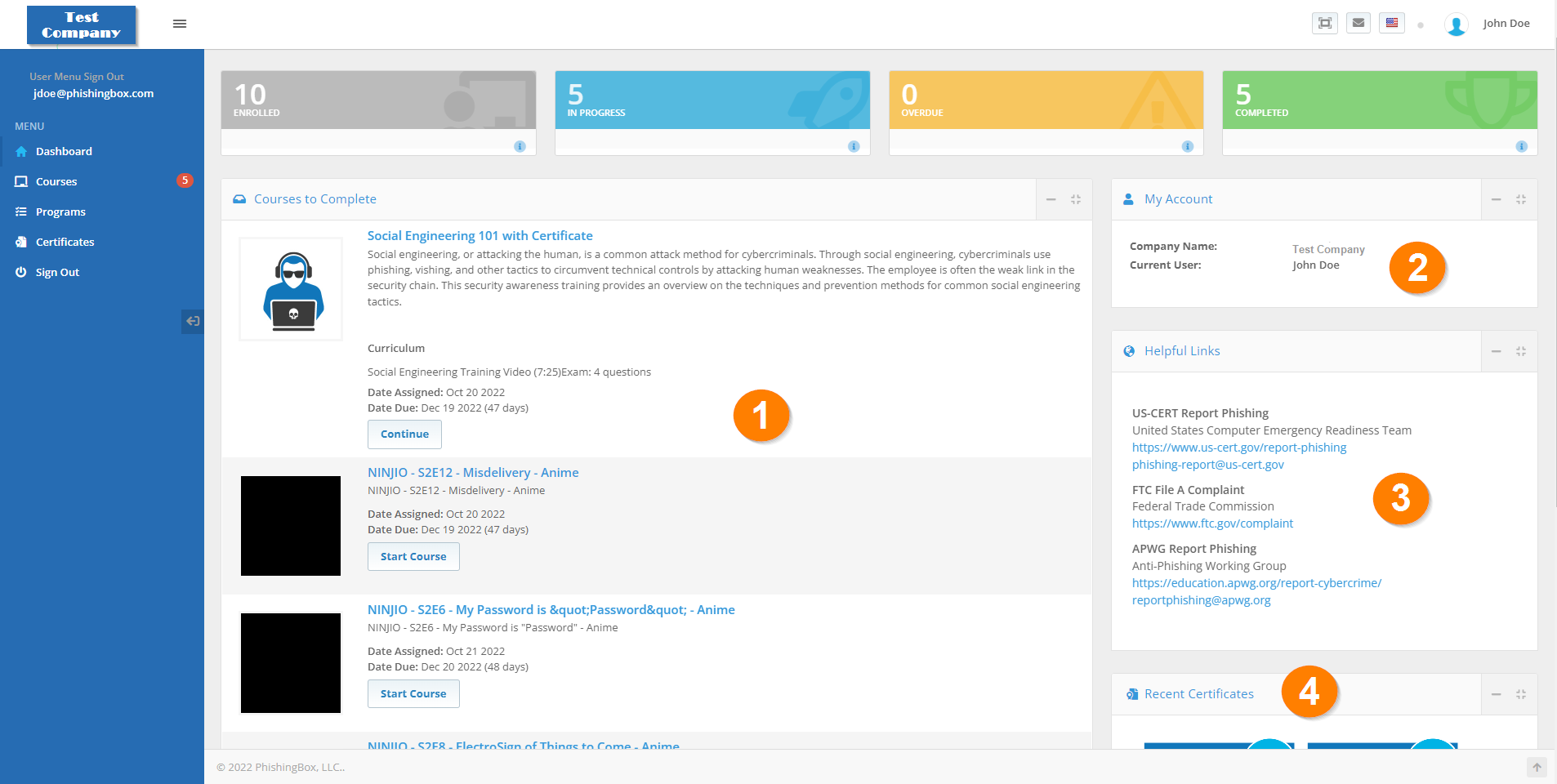Image resolution: width=1557 pixels, height=784 pixels.
Task: Toggle fullscreen mode icon in top bar
Action: (1325, 23)
